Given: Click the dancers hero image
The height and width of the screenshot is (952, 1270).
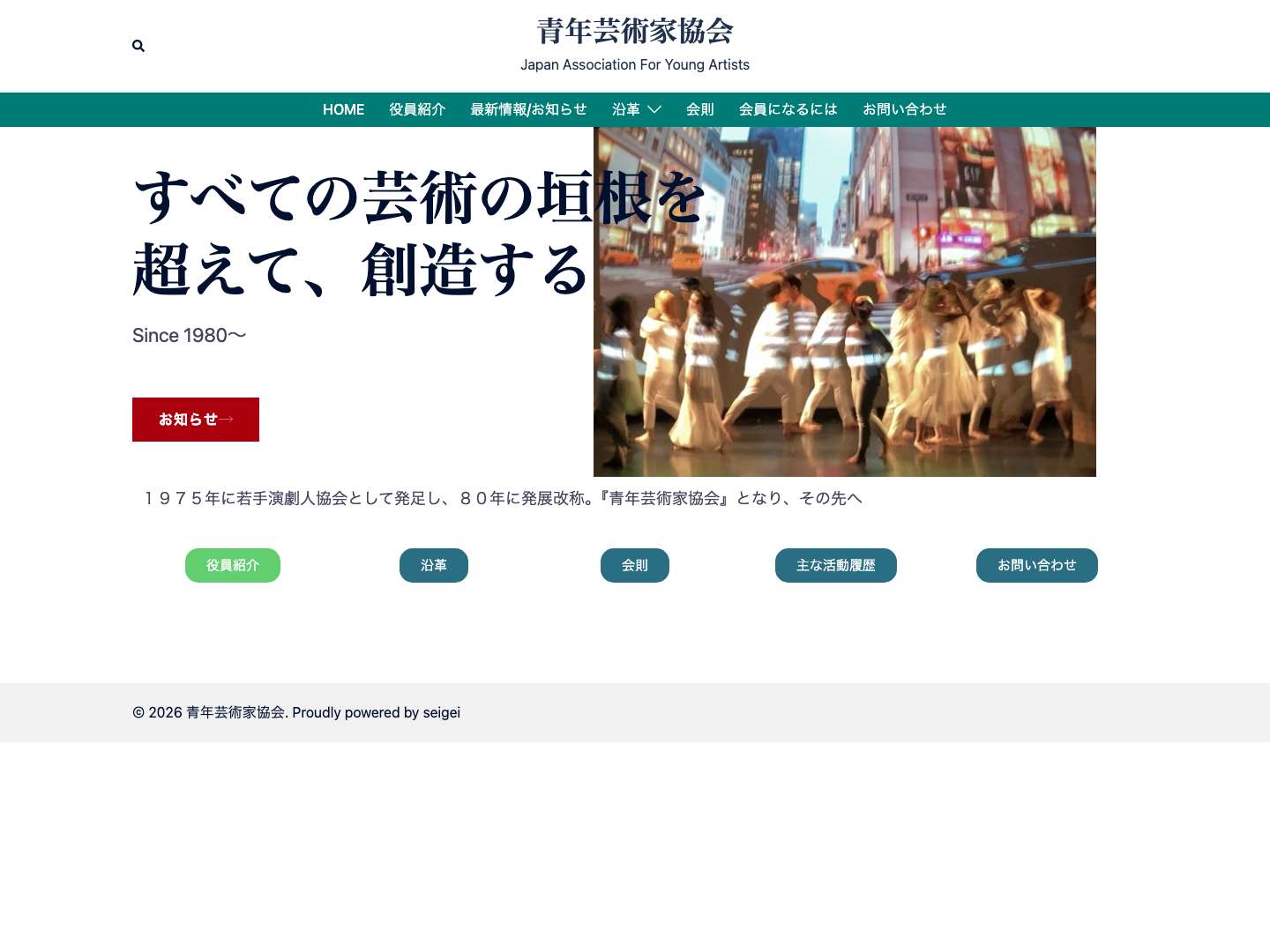Looking at the screenshot, I should pos(844,301).
